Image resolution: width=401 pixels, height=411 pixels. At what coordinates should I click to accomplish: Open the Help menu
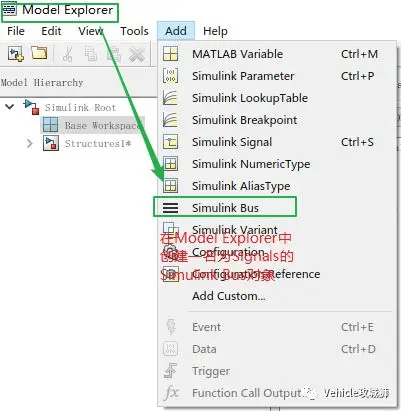[x=215, y=31]
